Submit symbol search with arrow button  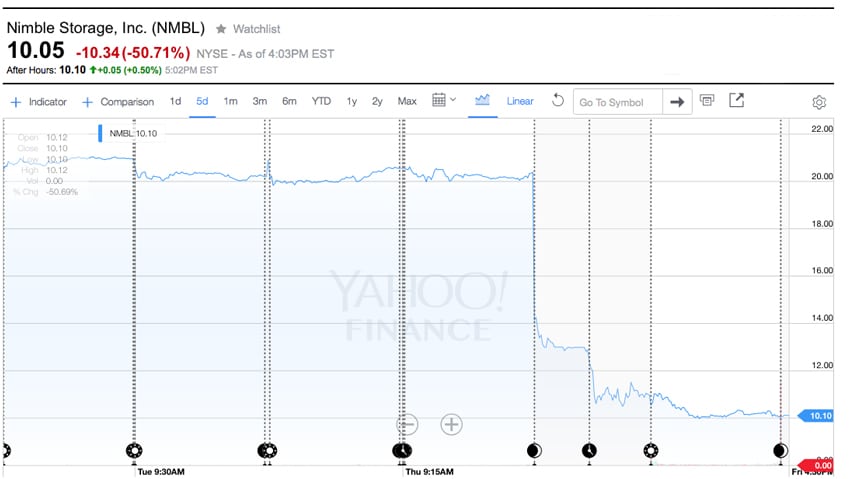(x=677, y=102)
